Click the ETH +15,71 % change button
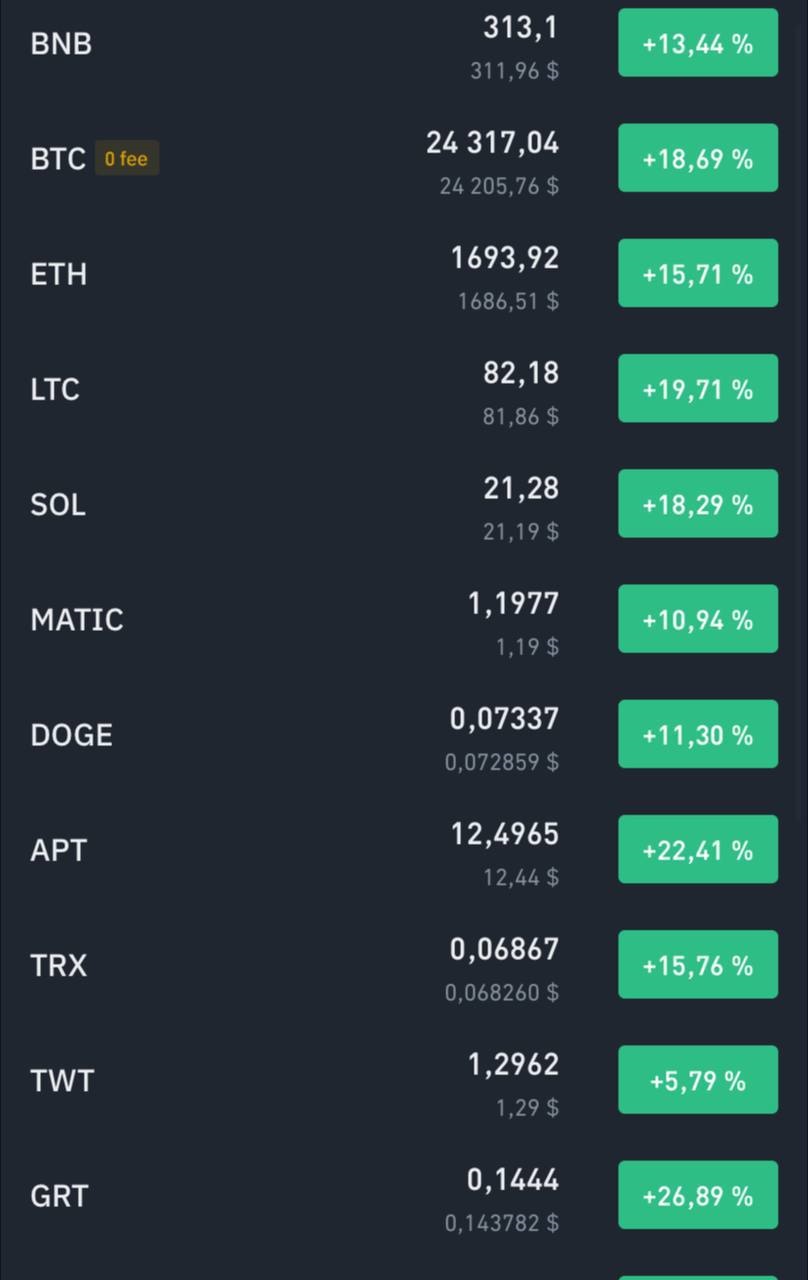This screenshot has height=1280, width=808. 698,273
